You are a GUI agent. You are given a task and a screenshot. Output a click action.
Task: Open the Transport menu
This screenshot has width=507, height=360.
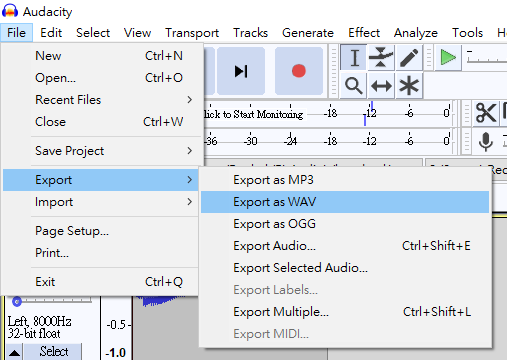point(192,33)
